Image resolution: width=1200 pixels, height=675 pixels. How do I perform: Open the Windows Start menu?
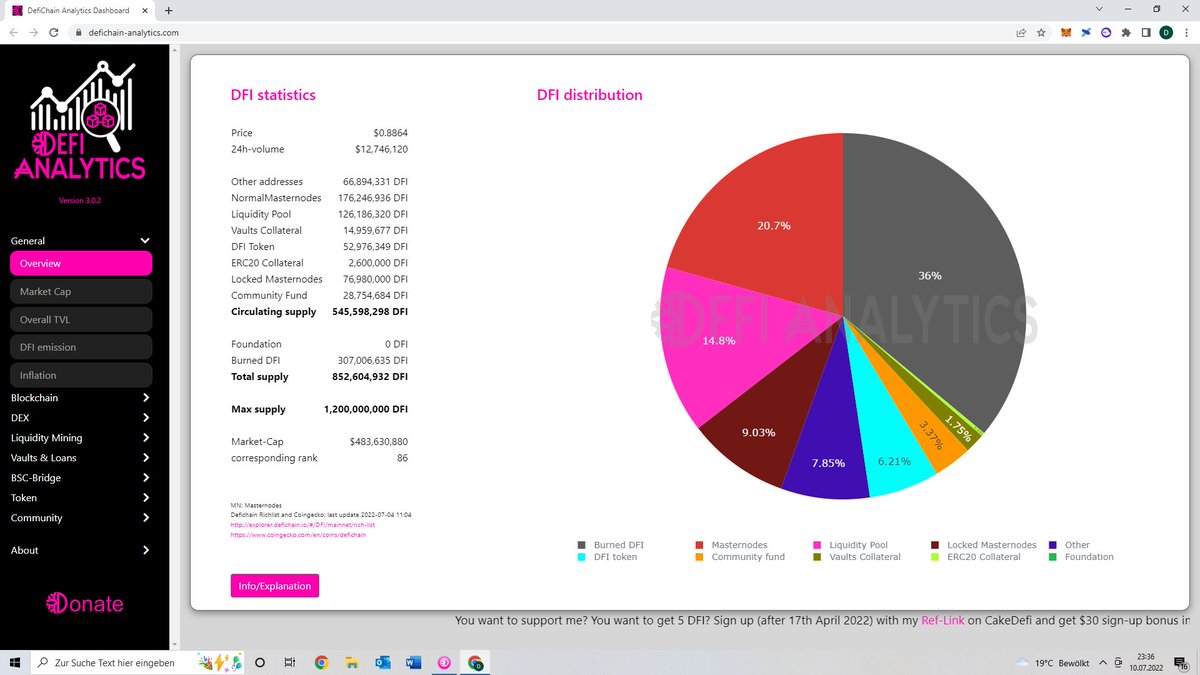(14, 662)
